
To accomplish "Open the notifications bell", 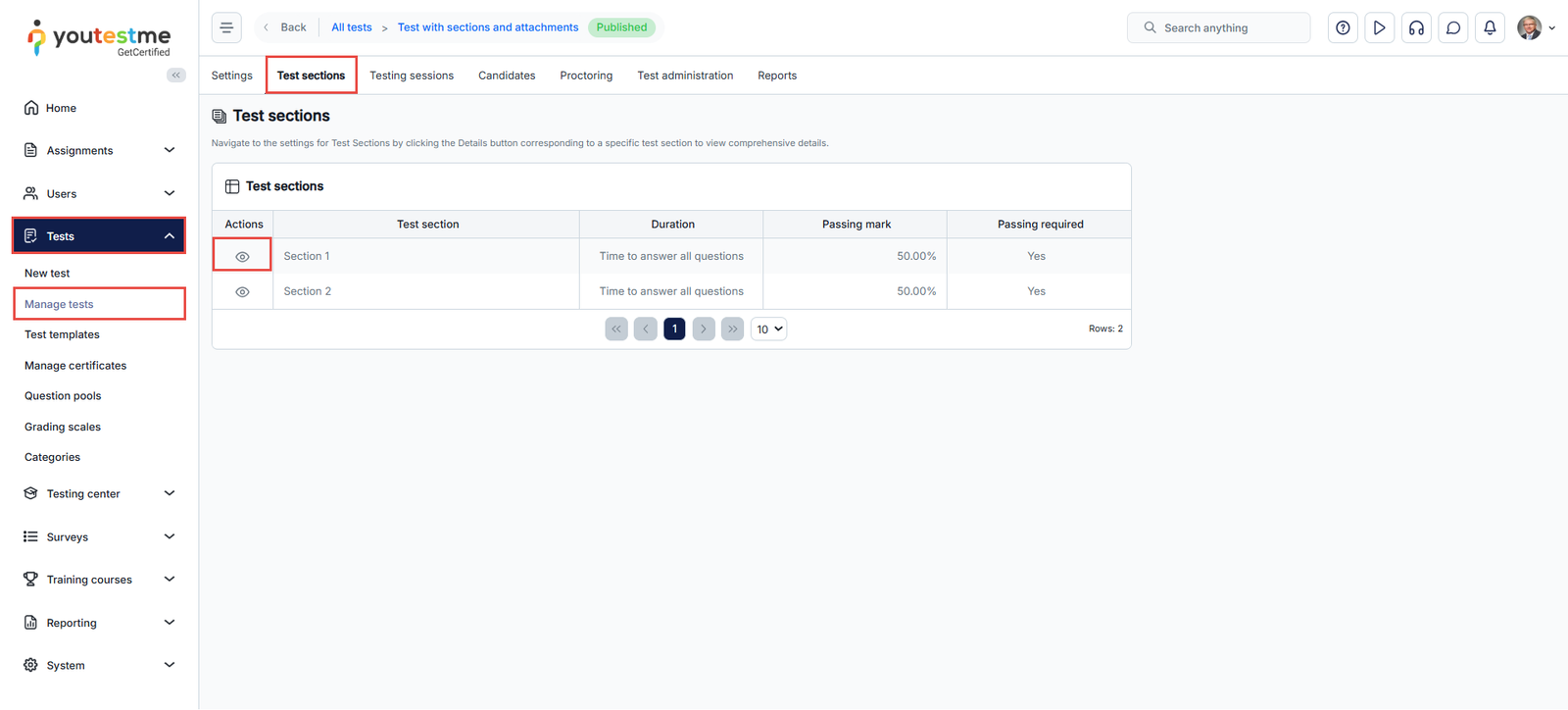I will [x=1490, y=27].
